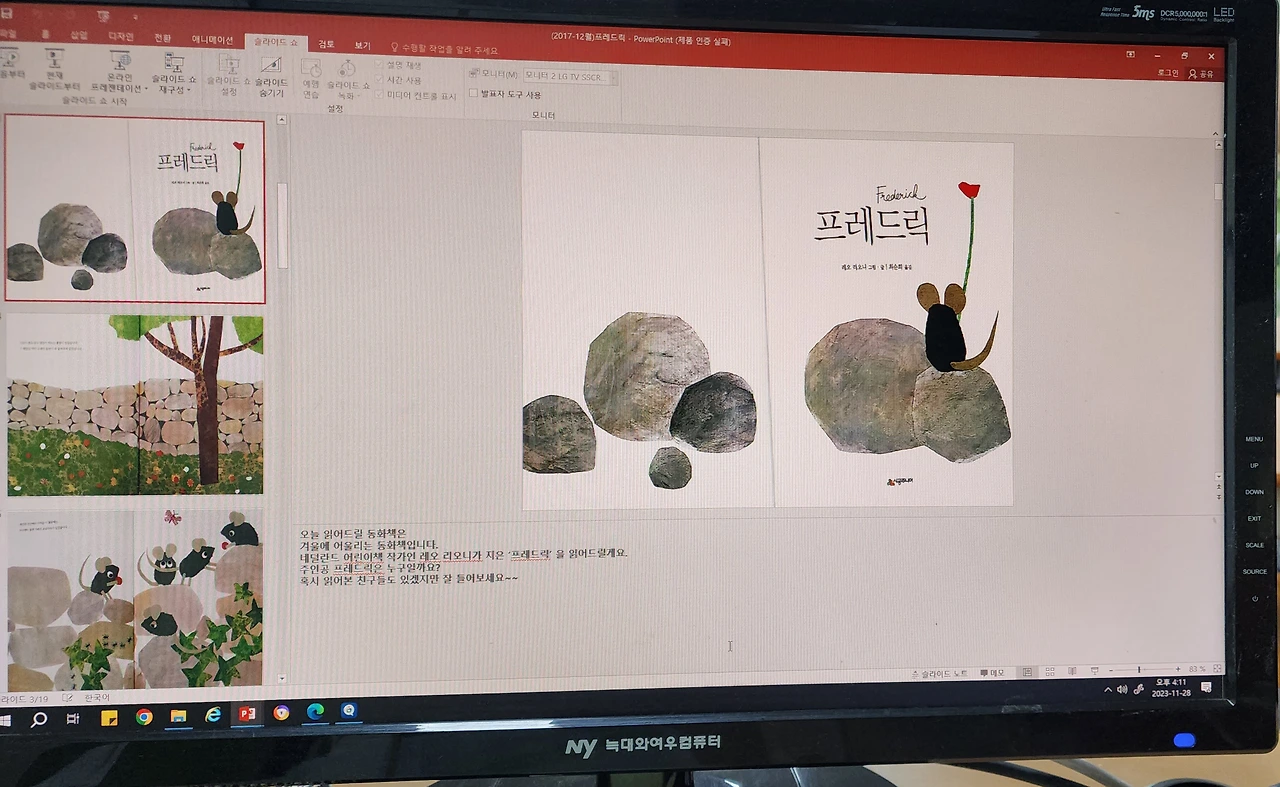Switch to Slide Sorter view
Screen dimensions: 1280x787
[x=1049, y=672]
